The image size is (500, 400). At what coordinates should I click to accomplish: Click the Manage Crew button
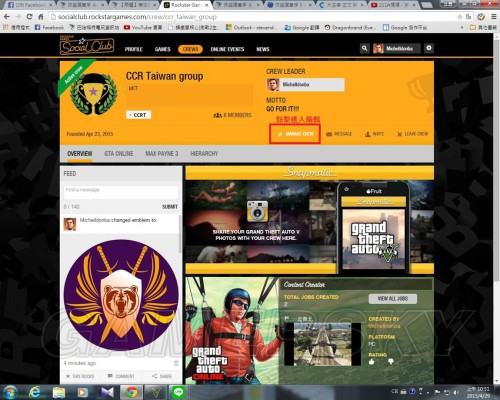[x=295, y=134]
